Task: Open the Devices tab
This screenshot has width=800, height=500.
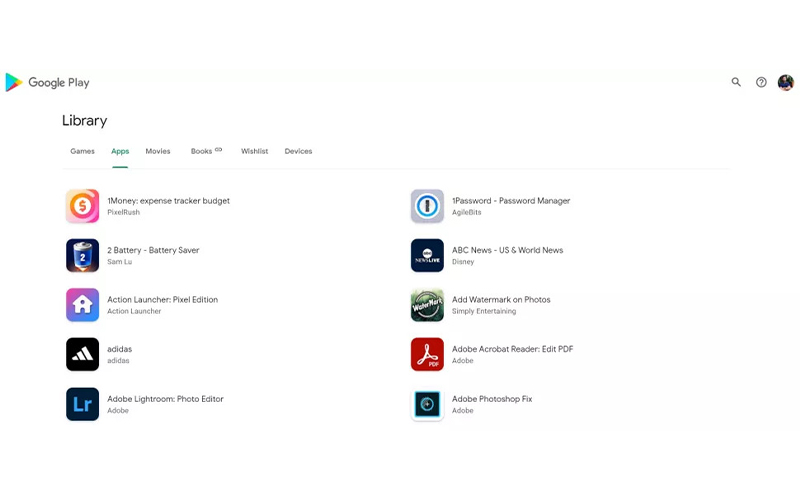Action: 298,151
